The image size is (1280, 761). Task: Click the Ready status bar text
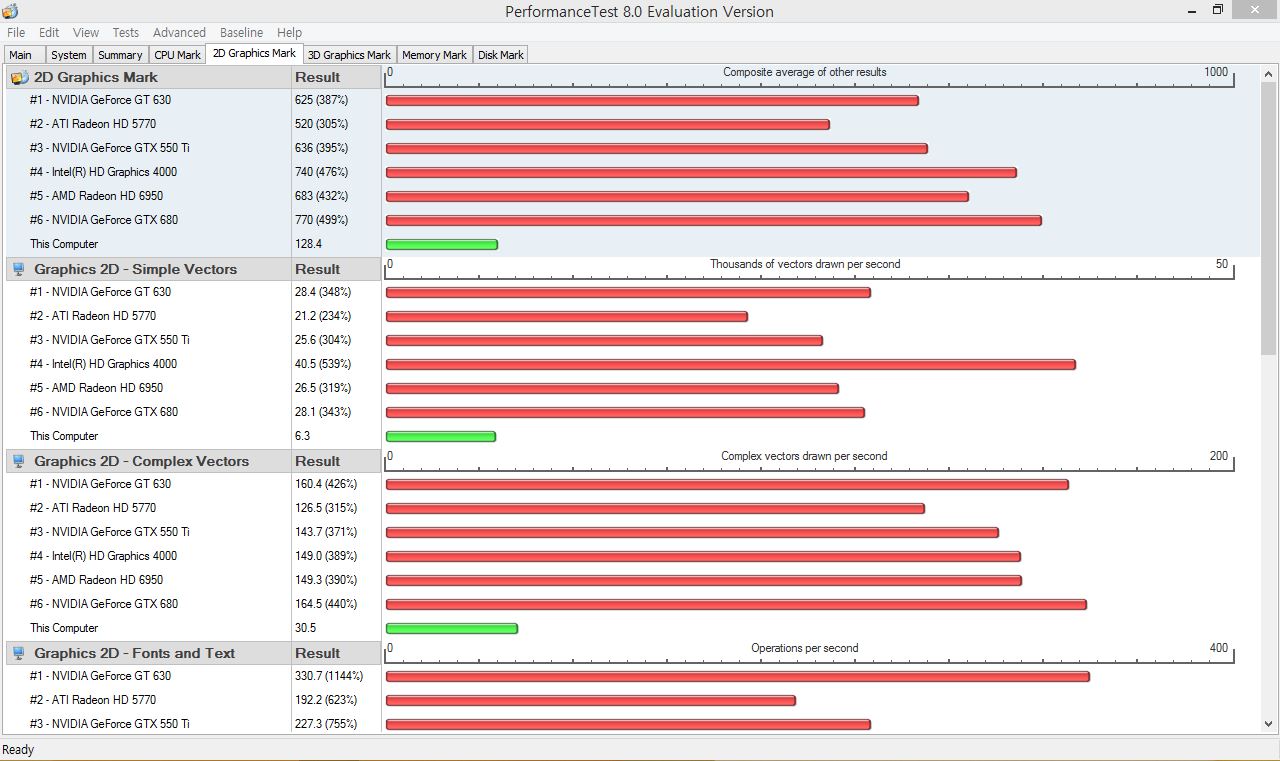(x=18, y=750)
